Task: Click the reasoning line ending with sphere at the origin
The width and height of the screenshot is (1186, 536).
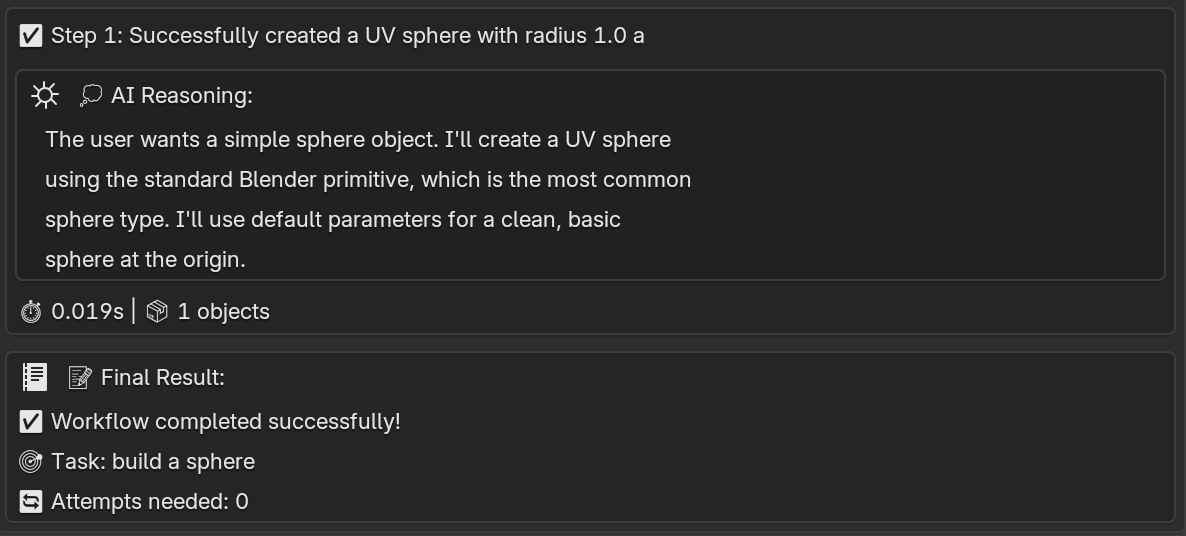Action: [x=145, y=260]
